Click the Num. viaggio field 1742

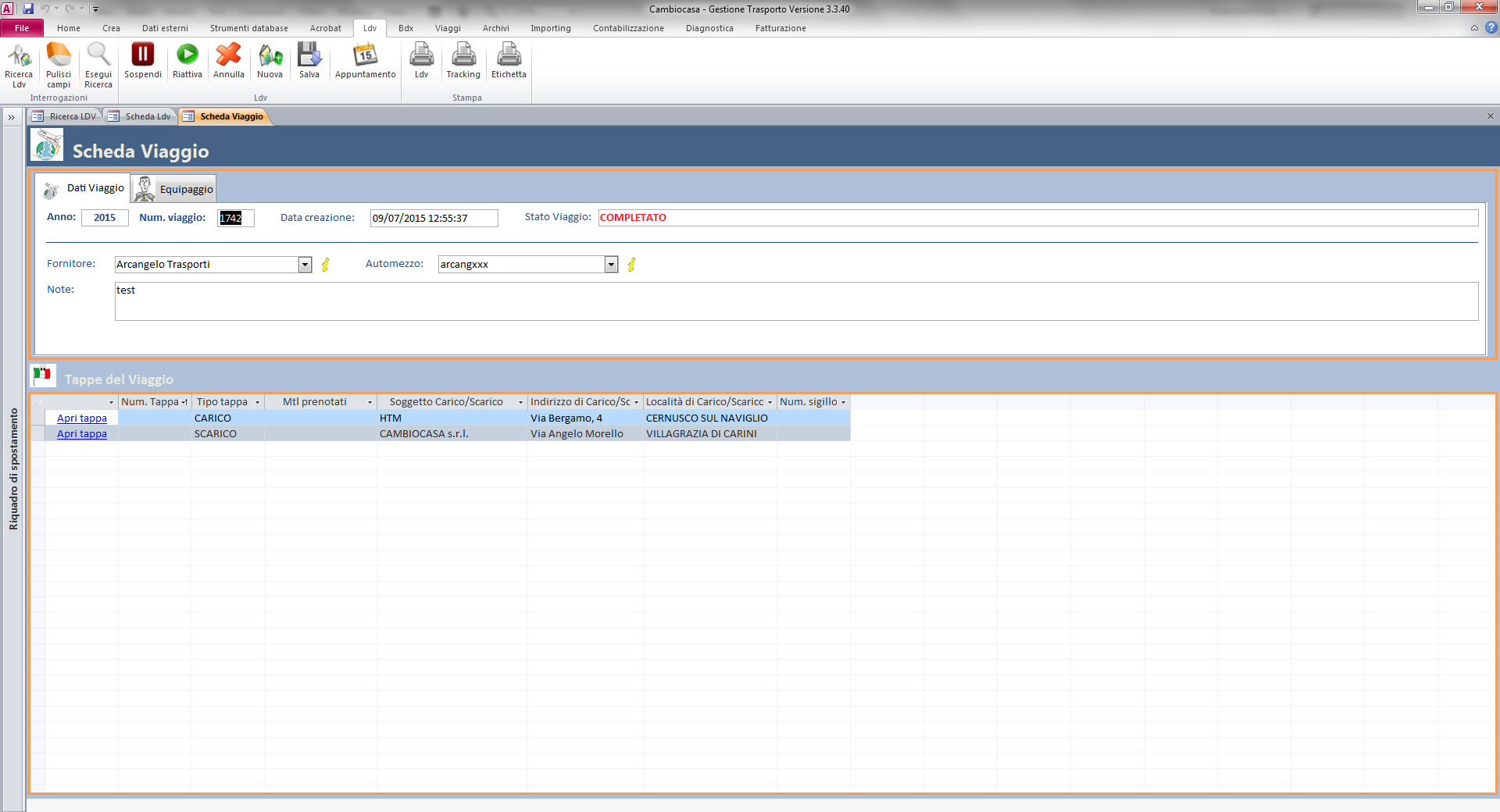pyautogui.click(x=236, y=218)
